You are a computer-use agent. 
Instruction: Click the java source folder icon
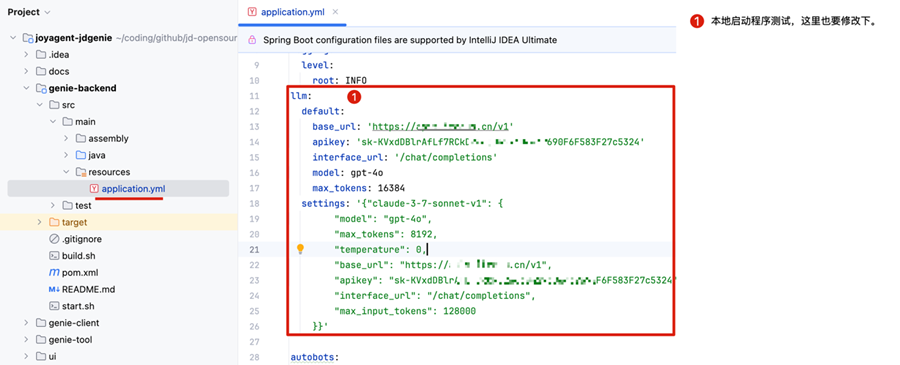tap(80, 155)
